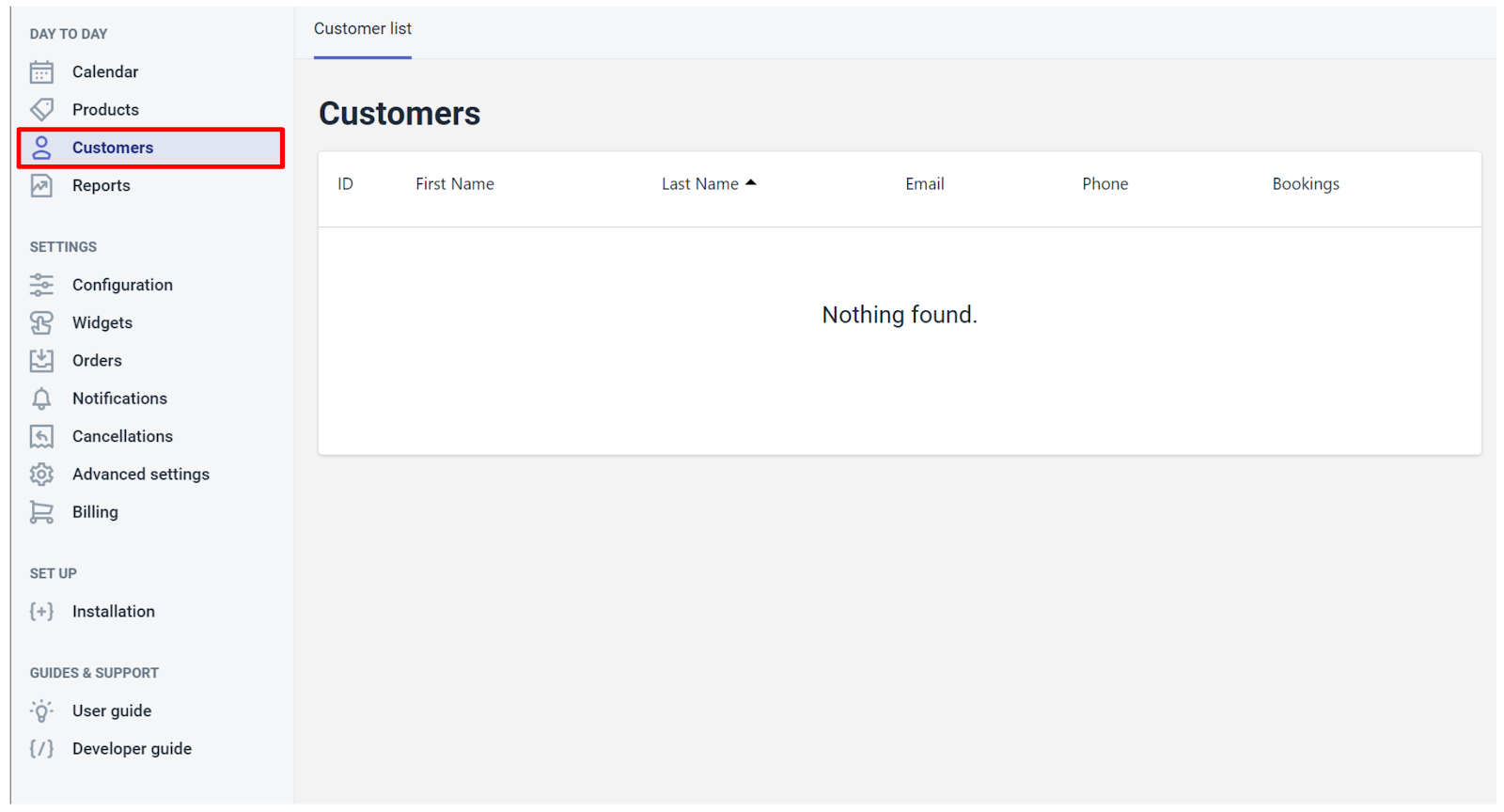This screenshot has height=812, width=1504.
Task: Open the Orders settings page
Action: (97, 361)
